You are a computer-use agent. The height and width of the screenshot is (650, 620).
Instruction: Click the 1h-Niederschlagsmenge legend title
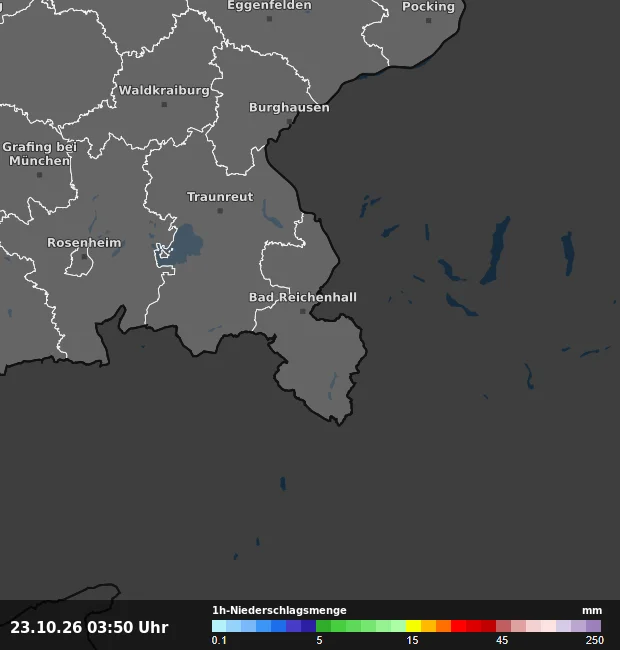(x=279, y=610)
